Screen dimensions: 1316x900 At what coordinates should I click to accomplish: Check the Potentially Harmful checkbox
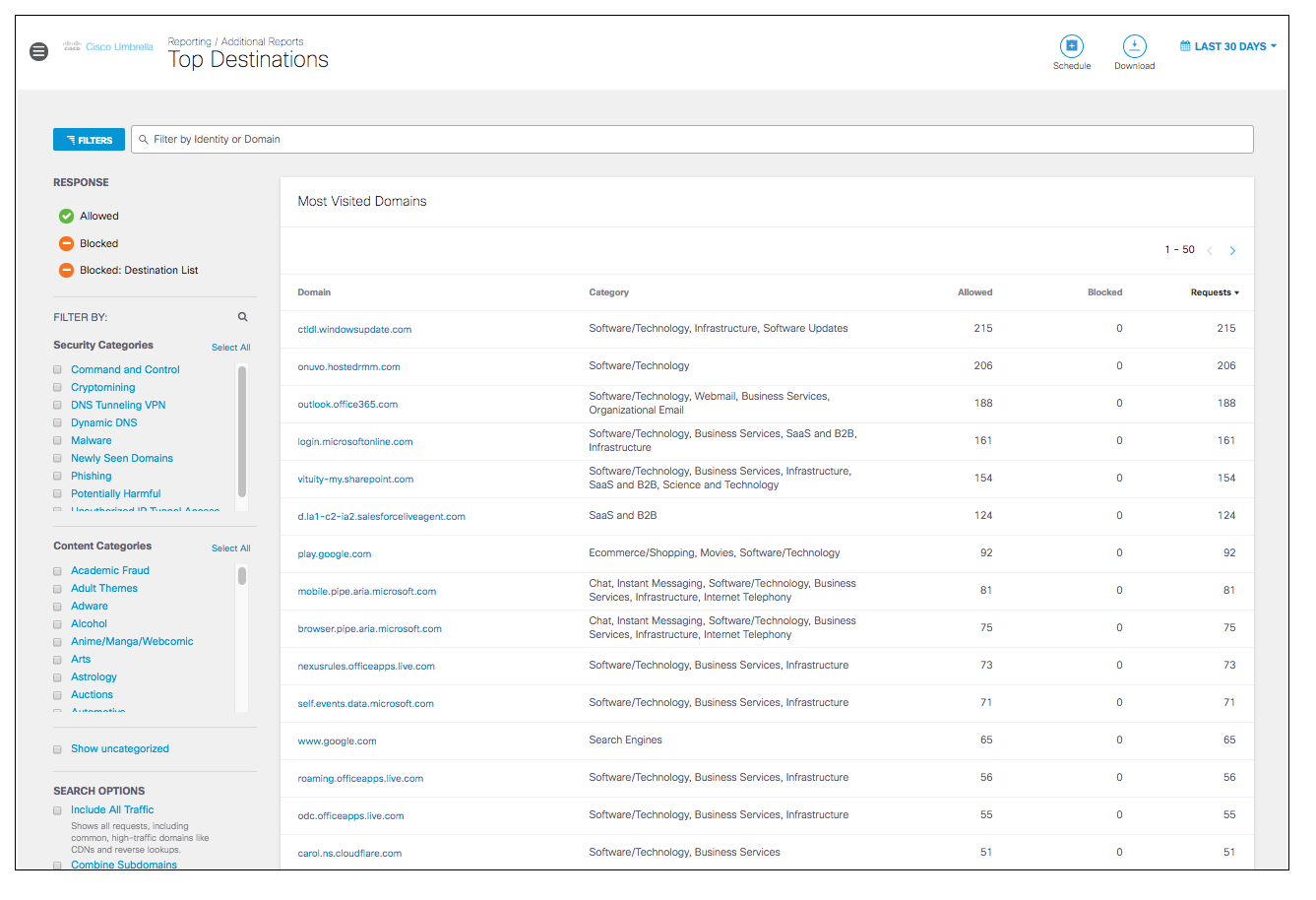pyautogui.click(x=57, y=493)
